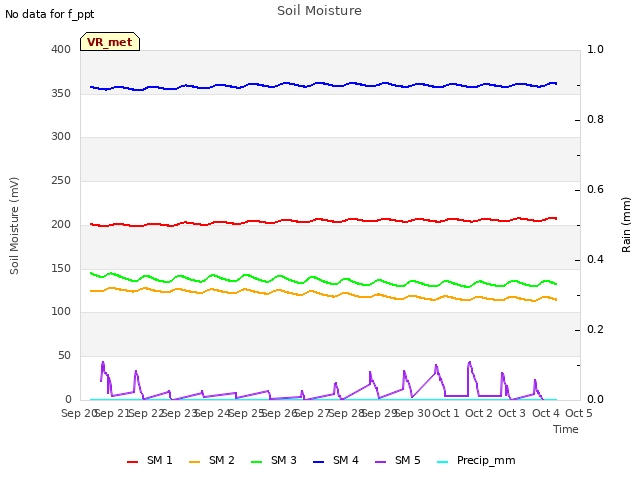
Task: Click the 350 y-axis tick label
Action: coord(61,93)
